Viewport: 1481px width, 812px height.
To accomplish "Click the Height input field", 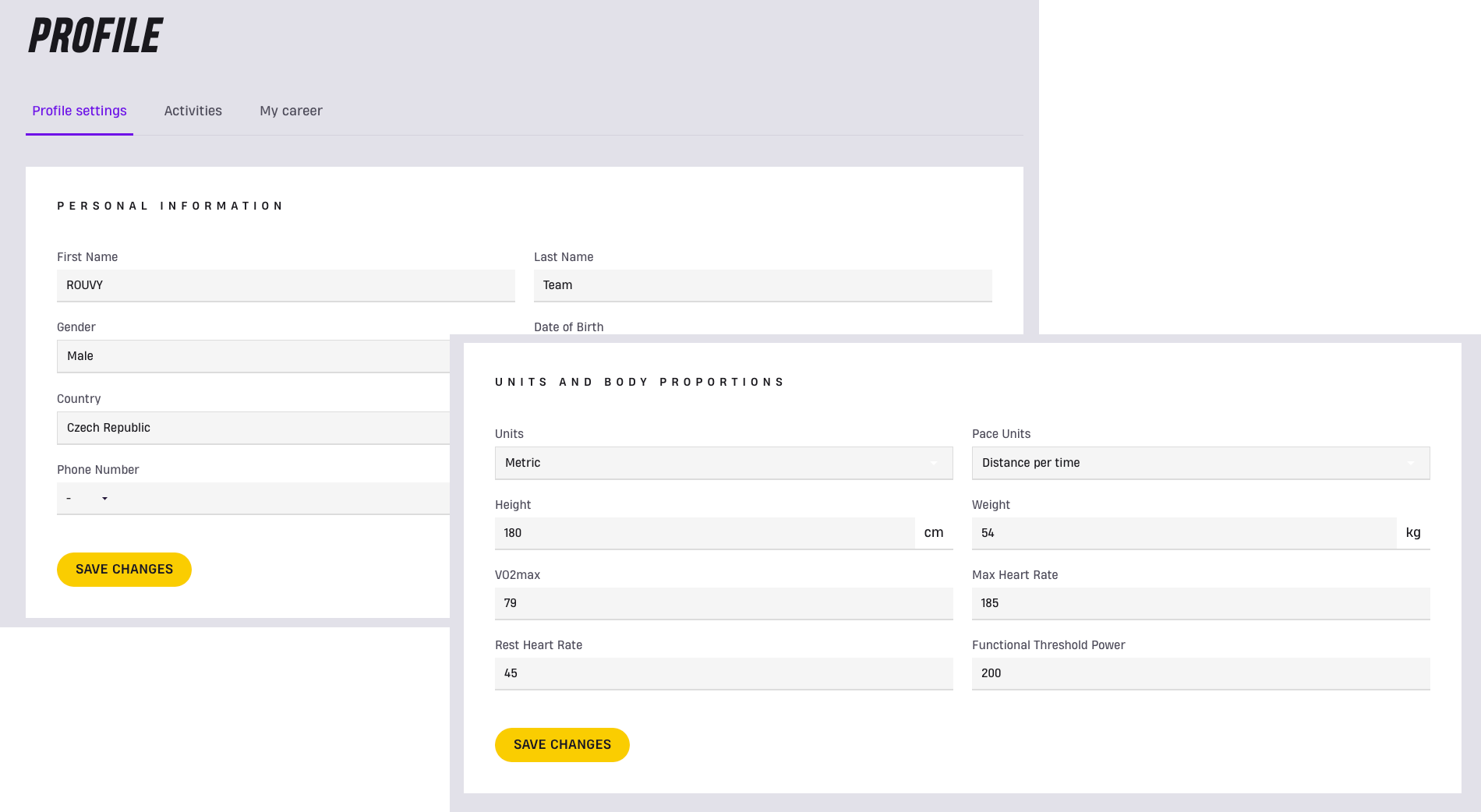I will (x=704, y=533).
